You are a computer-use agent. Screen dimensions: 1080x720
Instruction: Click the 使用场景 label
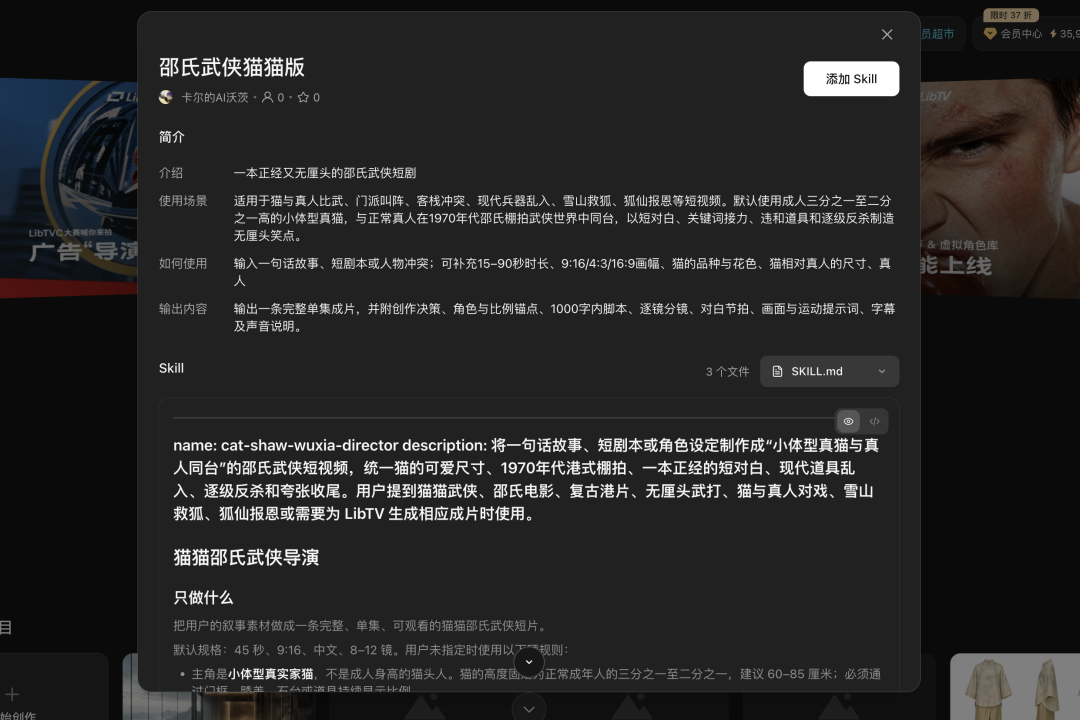tap(183, 200)
